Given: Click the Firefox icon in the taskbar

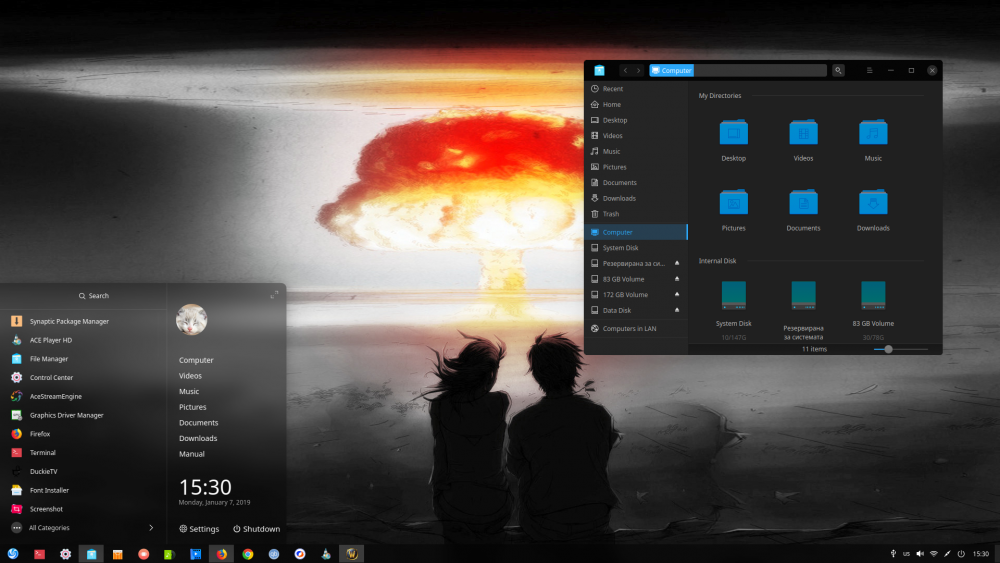Looking at the screenshot, I should [x=221, y=553].
